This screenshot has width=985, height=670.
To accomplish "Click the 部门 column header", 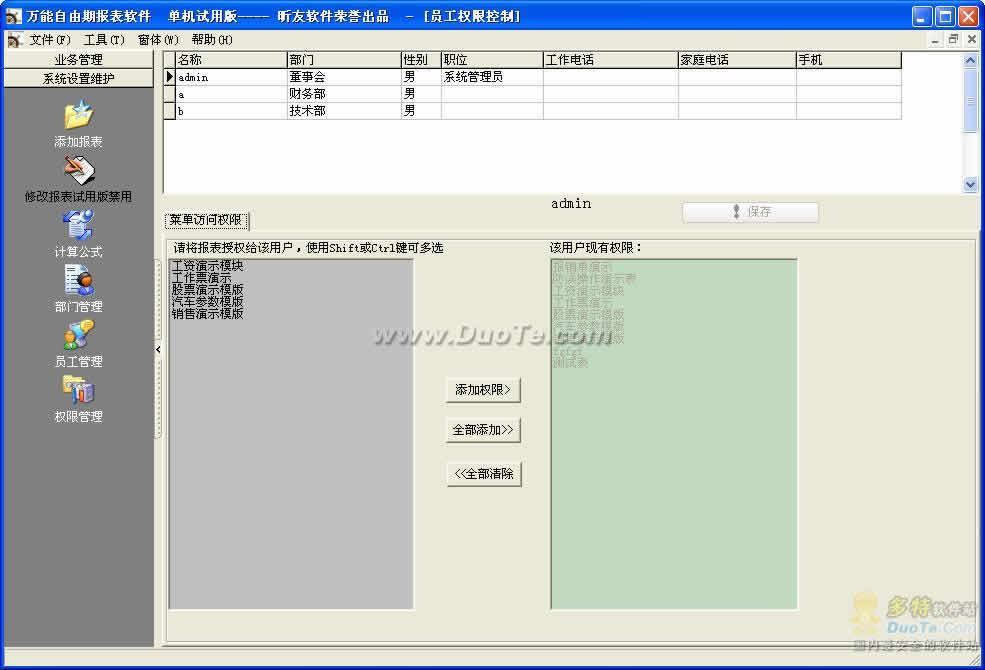I will (x=344, y=60).
